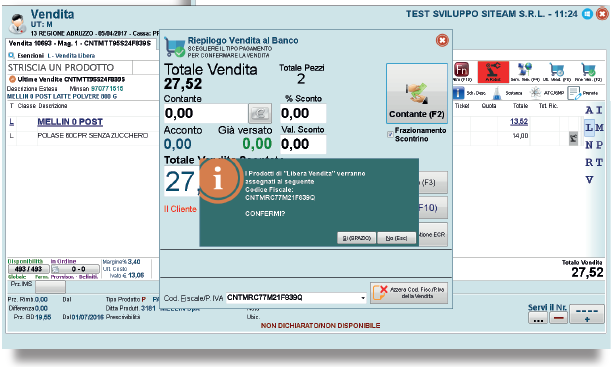Image resolution: width=613 pixels, height=376 pixels.
Task: Select the M class letter filter
Action: [599, 127]
